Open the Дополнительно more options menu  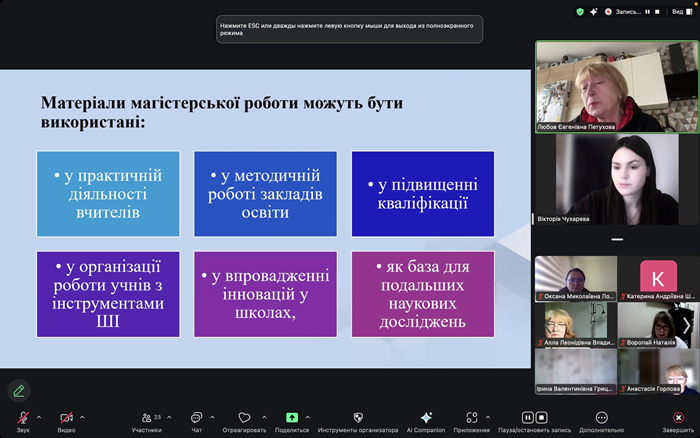tap(601, 417)
